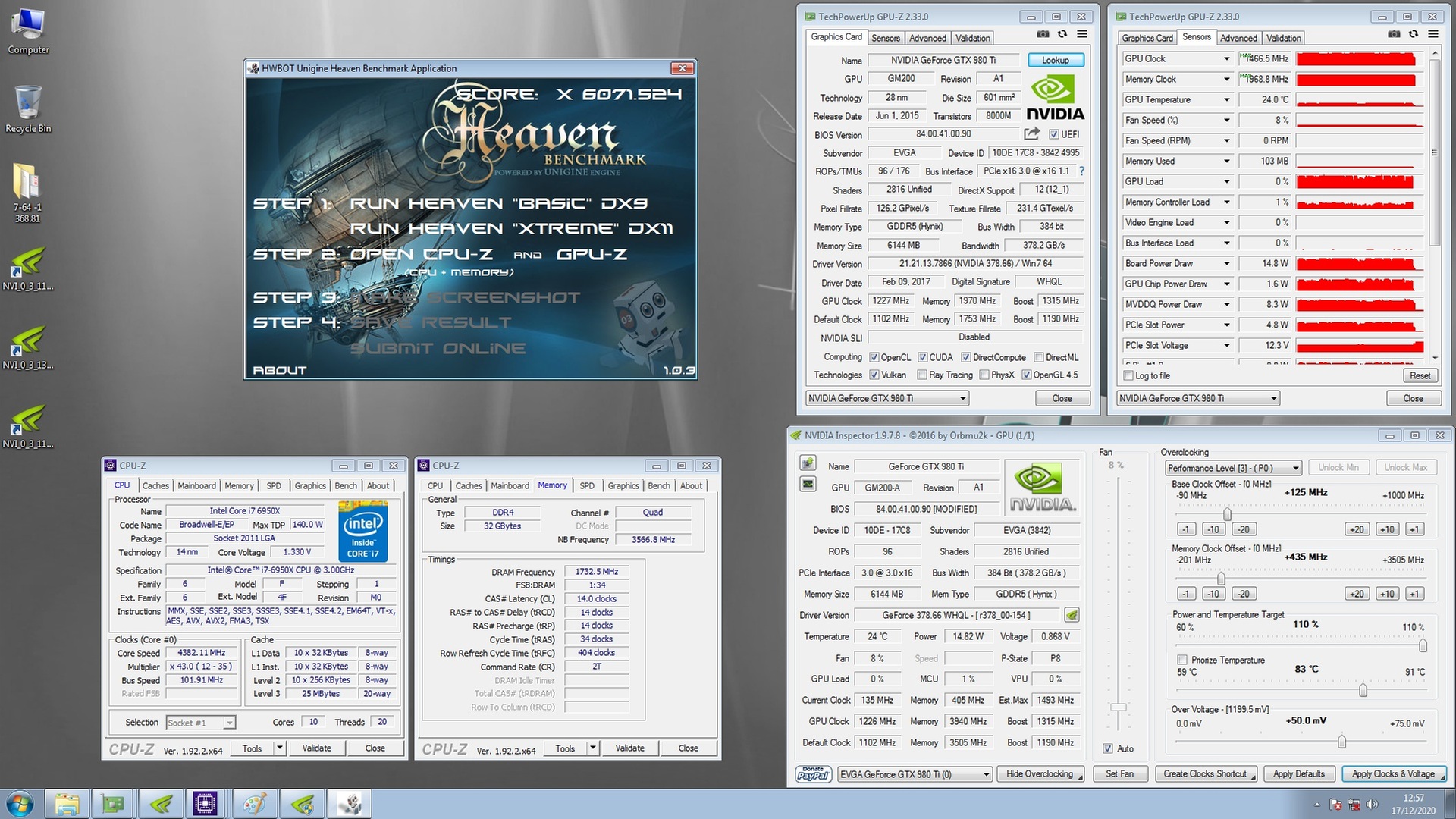The width and height of the screenshot is (1456, 819).
Task: Toggle the OpenCL checkbox in GPU-Z
Action: [874, 357]
